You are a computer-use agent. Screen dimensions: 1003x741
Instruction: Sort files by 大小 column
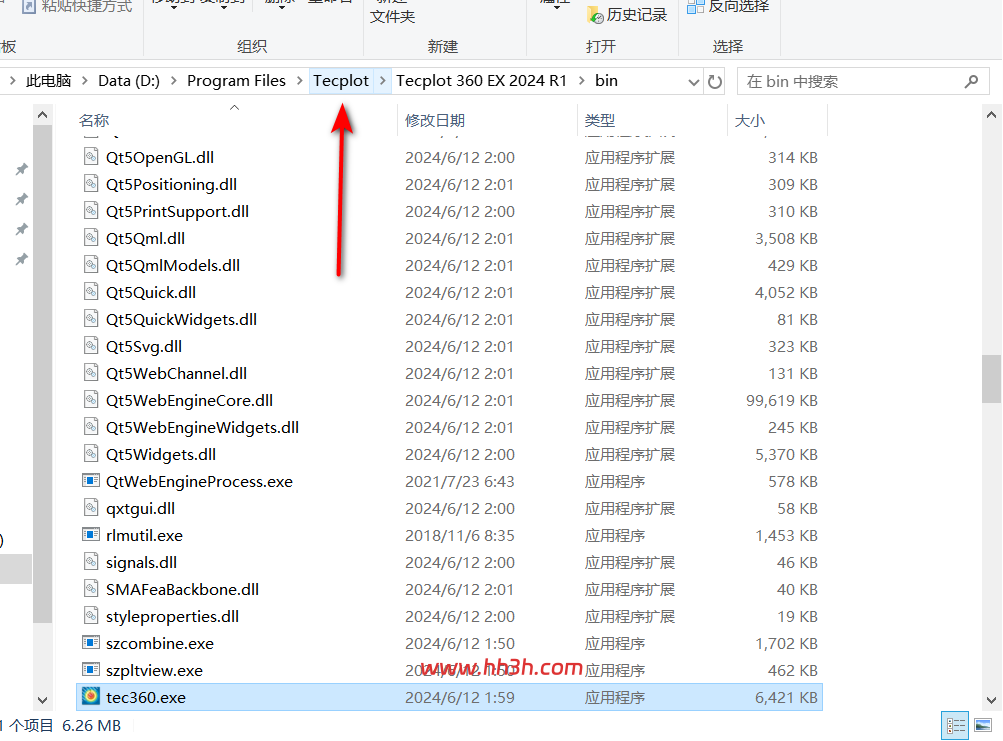(x=749, y=120)
